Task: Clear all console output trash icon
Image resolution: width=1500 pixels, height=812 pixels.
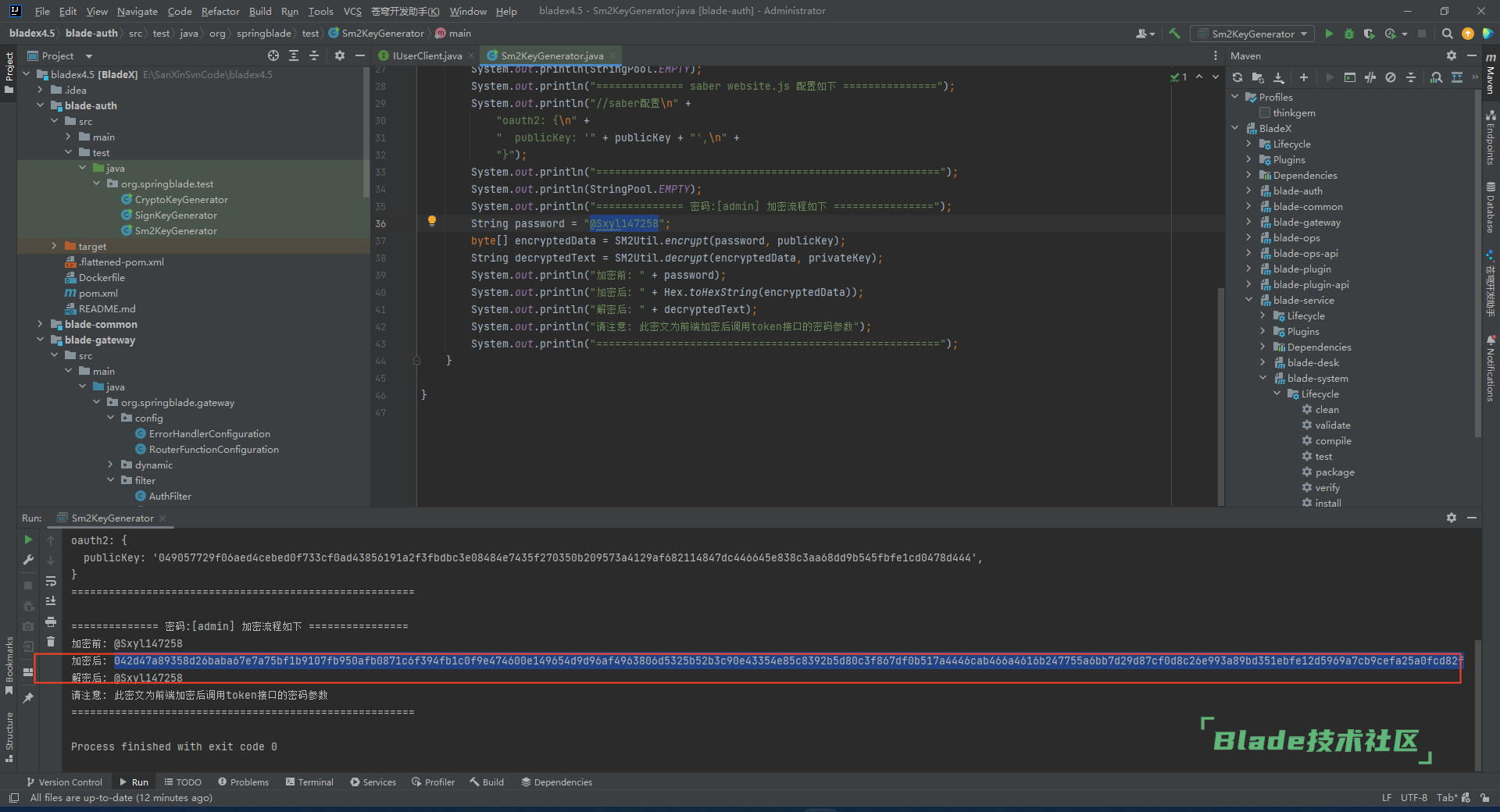Action: (51, 642)
